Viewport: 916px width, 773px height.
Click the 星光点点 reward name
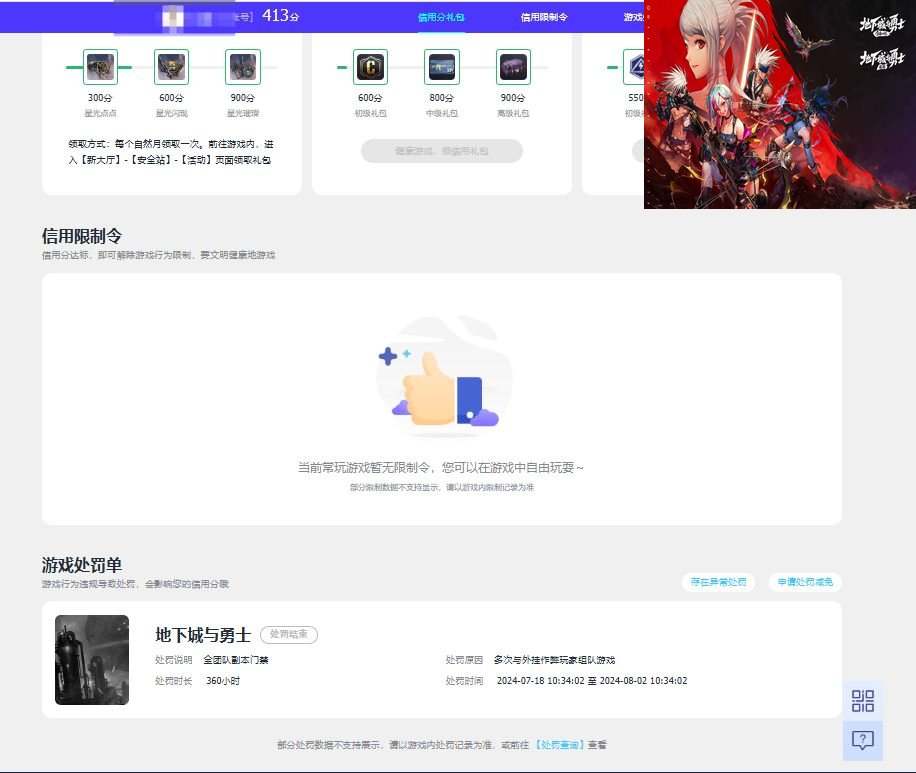(x=100, y=113)
